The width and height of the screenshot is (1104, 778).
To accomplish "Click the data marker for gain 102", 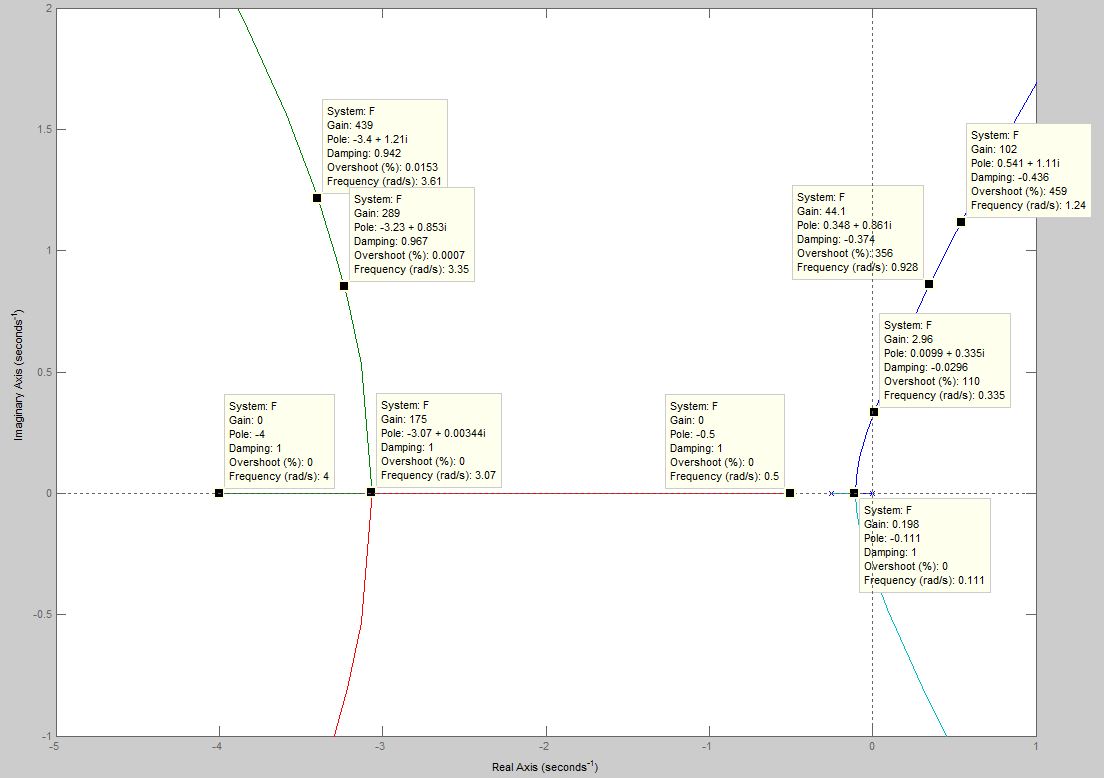I will [x=961, y=222].
